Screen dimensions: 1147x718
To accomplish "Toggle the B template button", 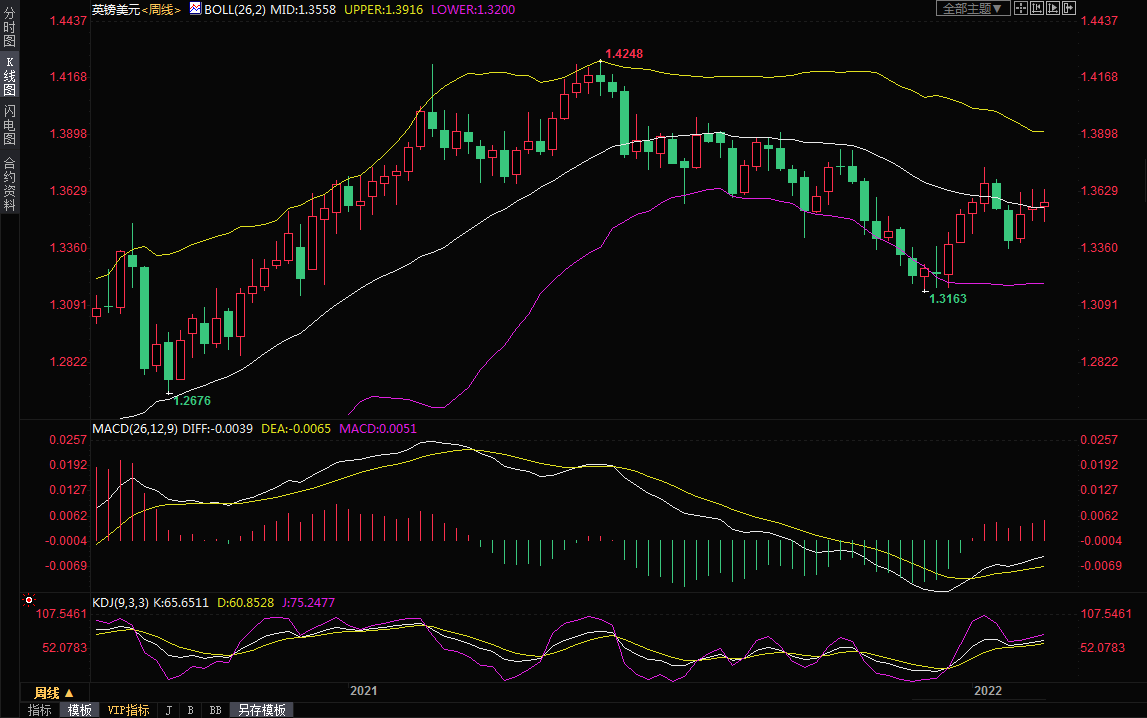I will coord(190,710).
